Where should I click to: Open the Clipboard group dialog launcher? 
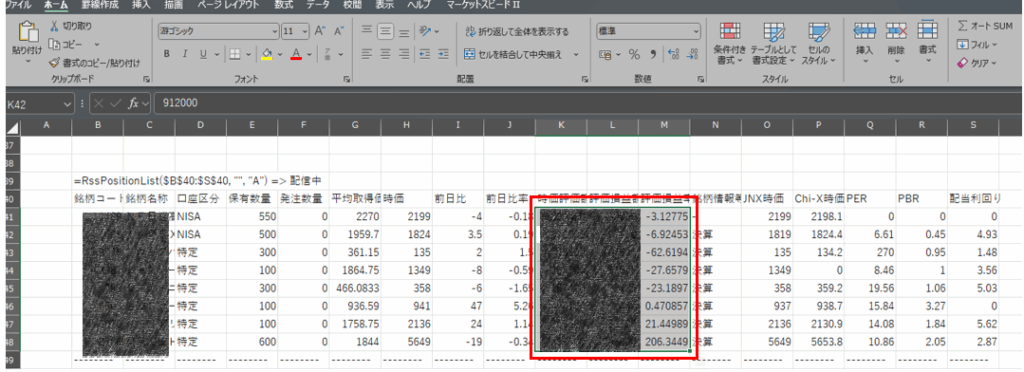pyautogui.click(x=146, y=79)
